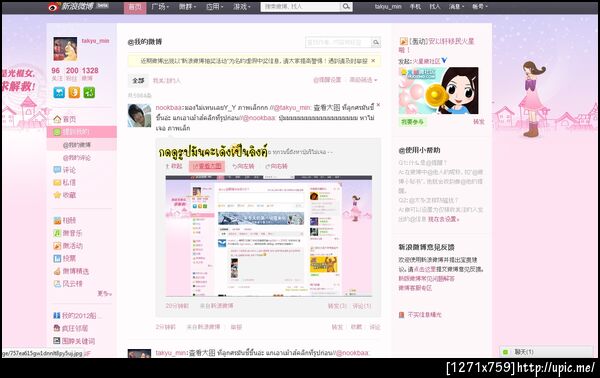
Task: Click the 96 关注 following count
Action: coord(56,73)
